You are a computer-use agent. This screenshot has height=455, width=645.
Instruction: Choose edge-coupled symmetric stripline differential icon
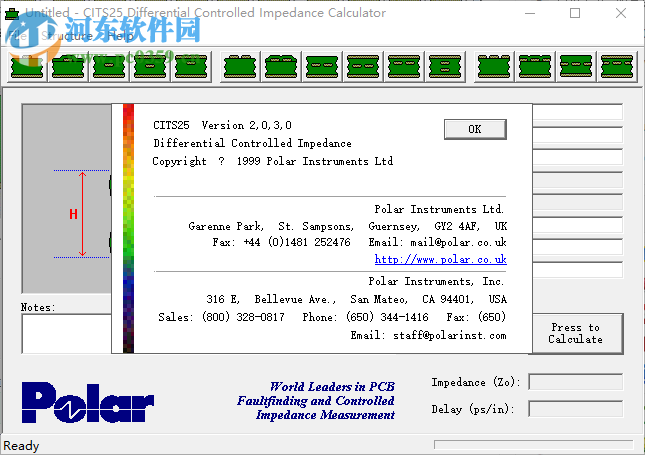click(363, 67)
